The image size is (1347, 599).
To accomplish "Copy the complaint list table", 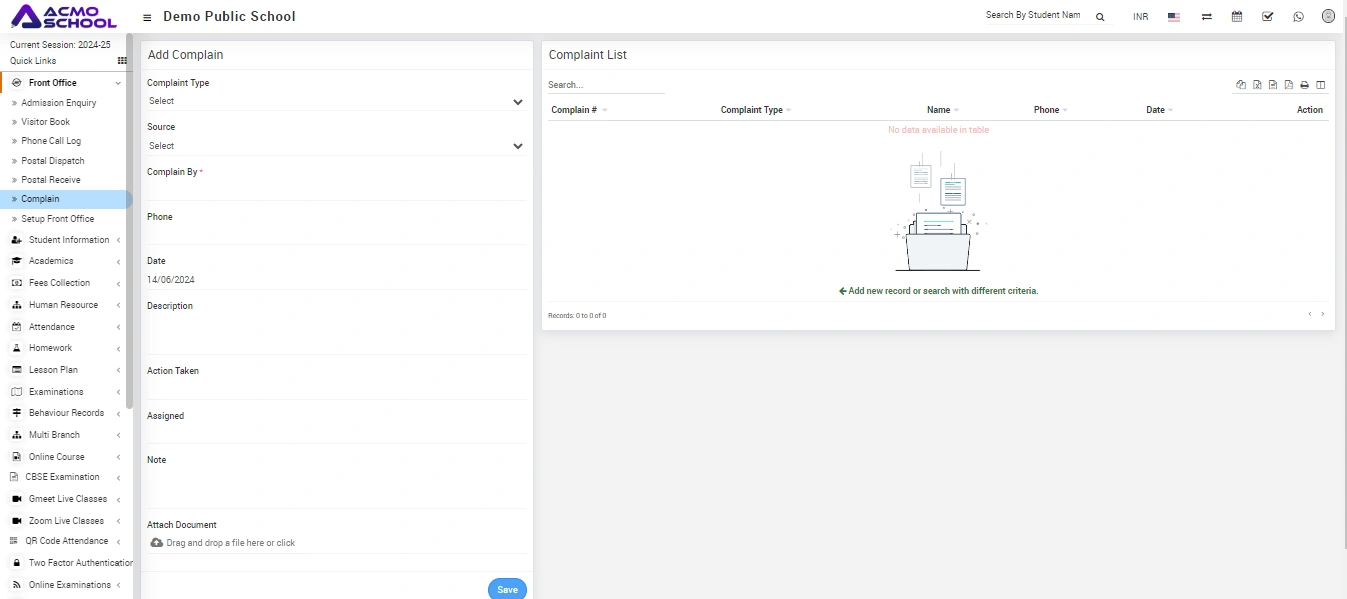I will [x=1241, y=85].
